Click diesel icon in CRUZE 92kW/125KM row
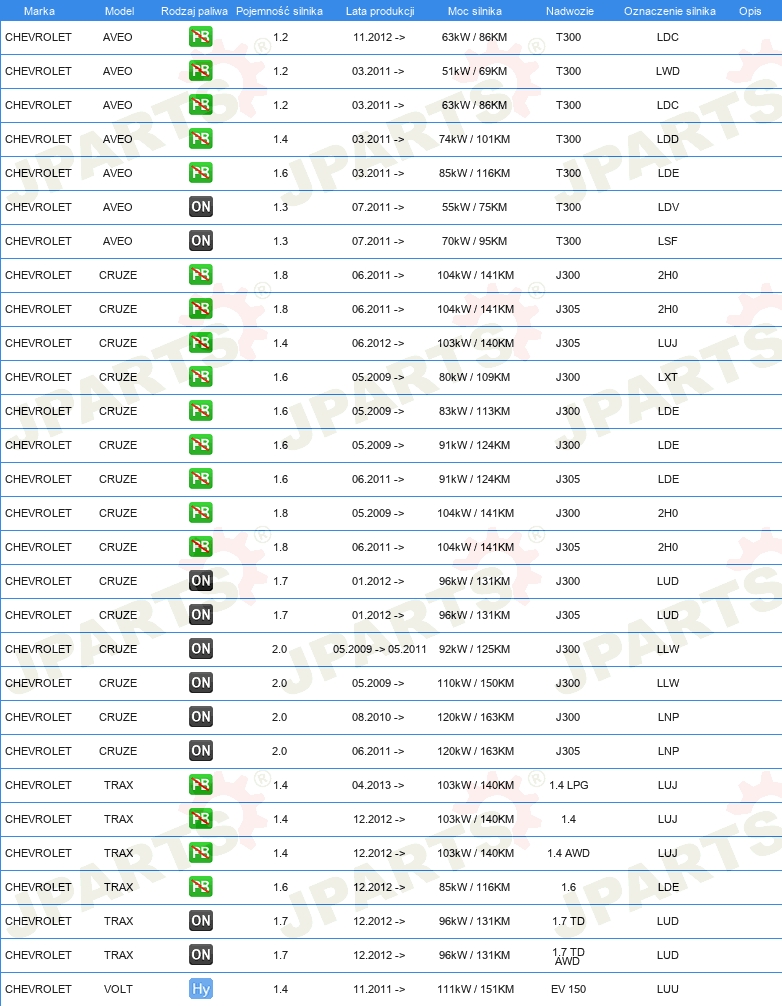The width and height of the screenshot is (782, 1006). (x=201, y=649)
